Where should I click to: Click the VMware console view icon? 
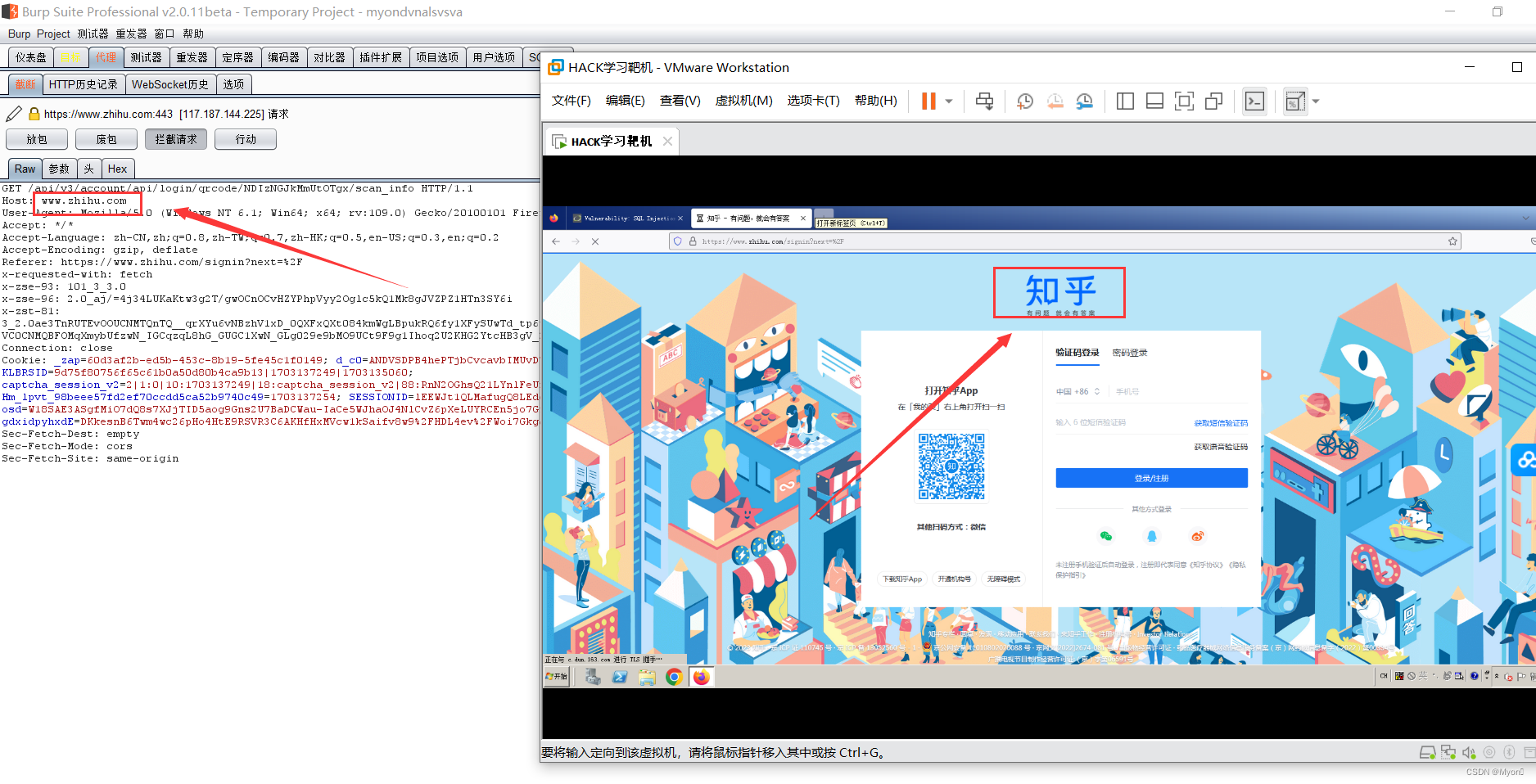[x=1254, y=101]
